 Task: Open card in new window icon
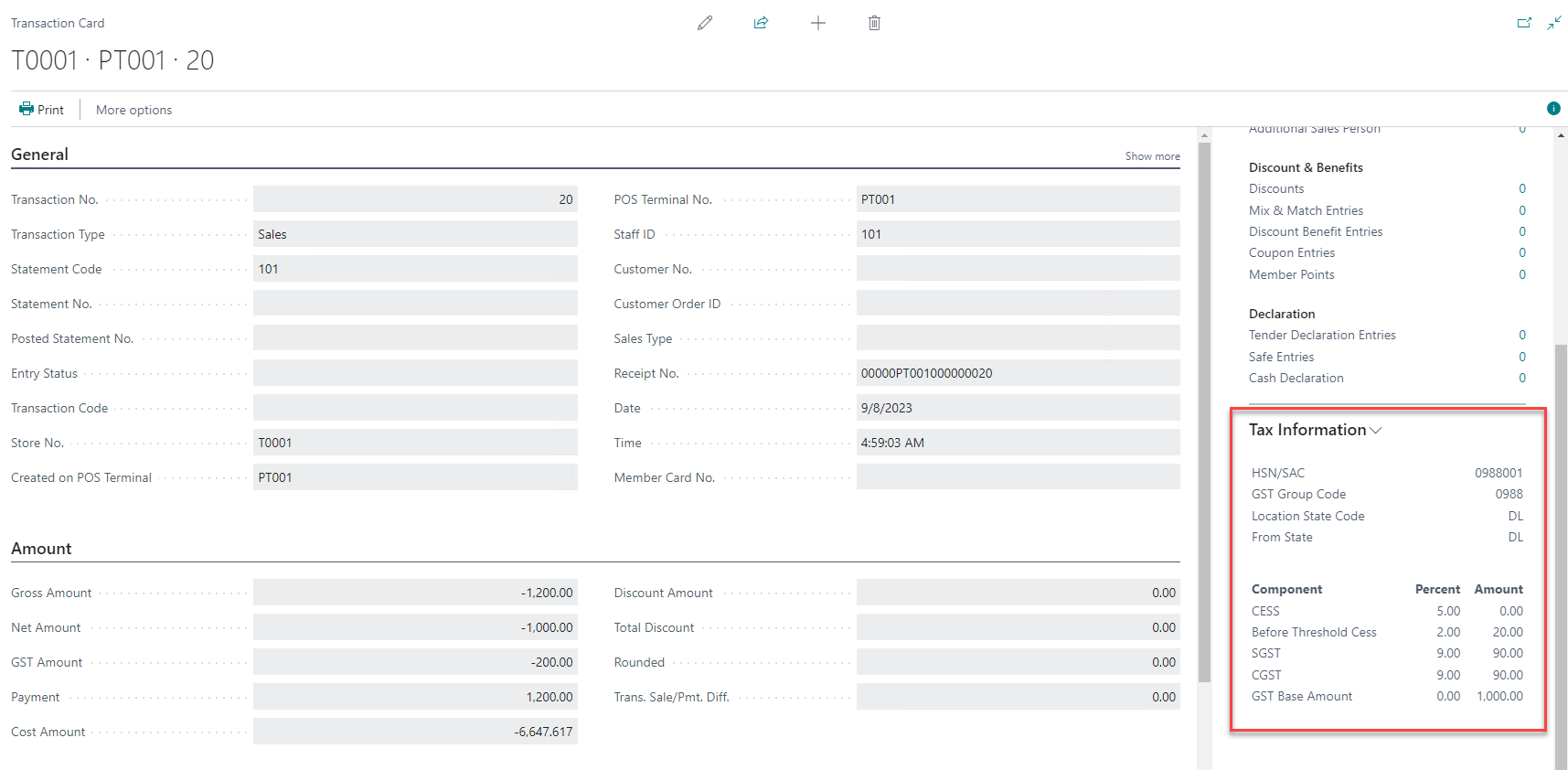(1524, 23)
